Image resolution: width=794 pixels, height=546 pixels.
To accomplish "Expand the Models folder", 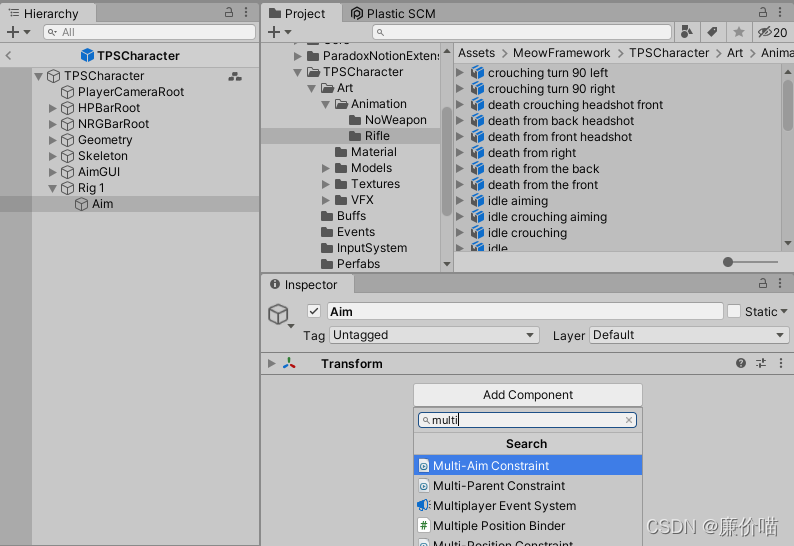I will [x=326, y=168].
